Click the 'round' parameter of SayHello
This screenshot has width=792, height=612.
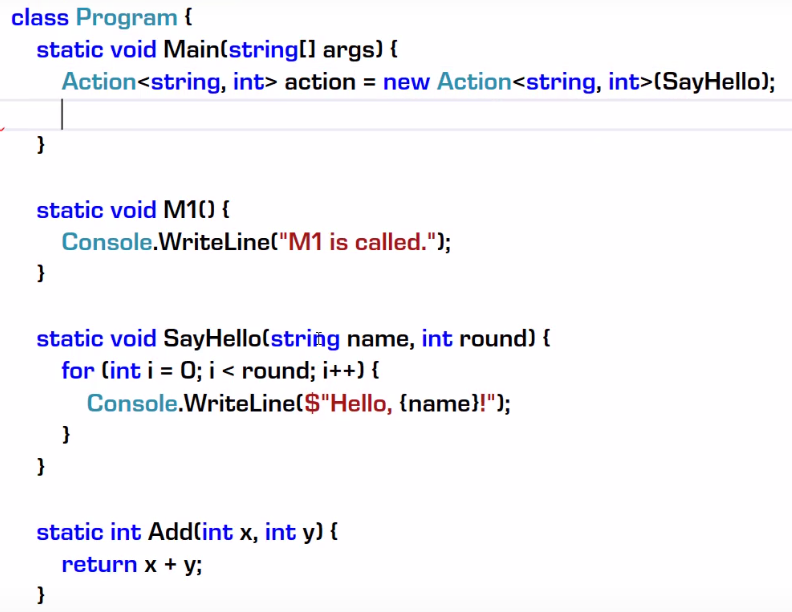[493, 339]
